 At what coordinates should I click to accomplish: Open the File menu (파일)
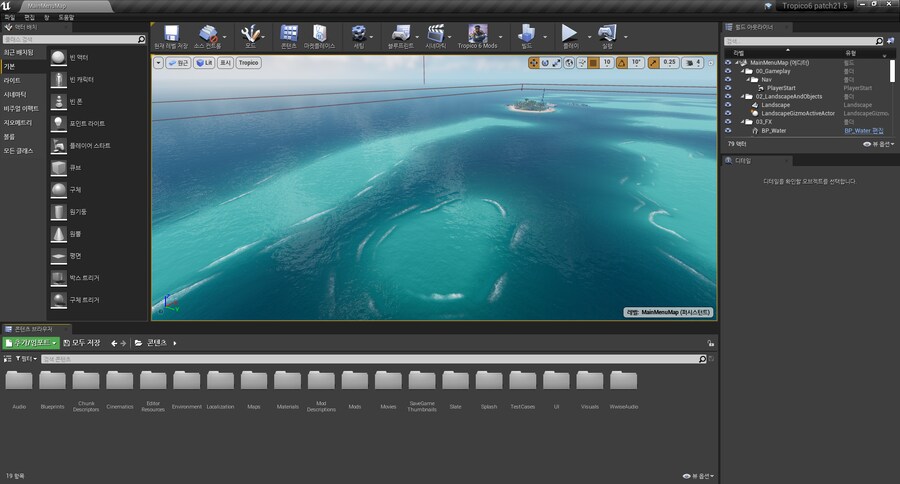[10, 18]
